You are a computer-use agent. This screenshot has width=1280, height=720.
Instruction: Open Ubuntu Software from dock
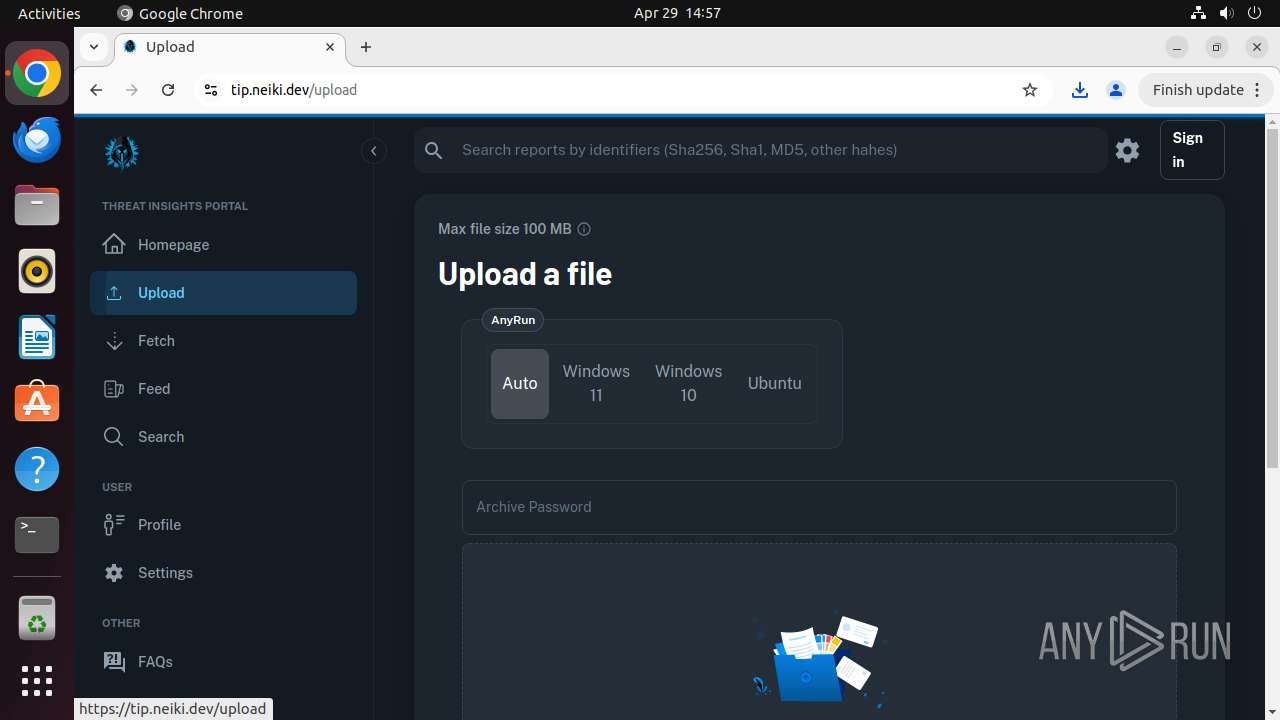click(37, 403)
